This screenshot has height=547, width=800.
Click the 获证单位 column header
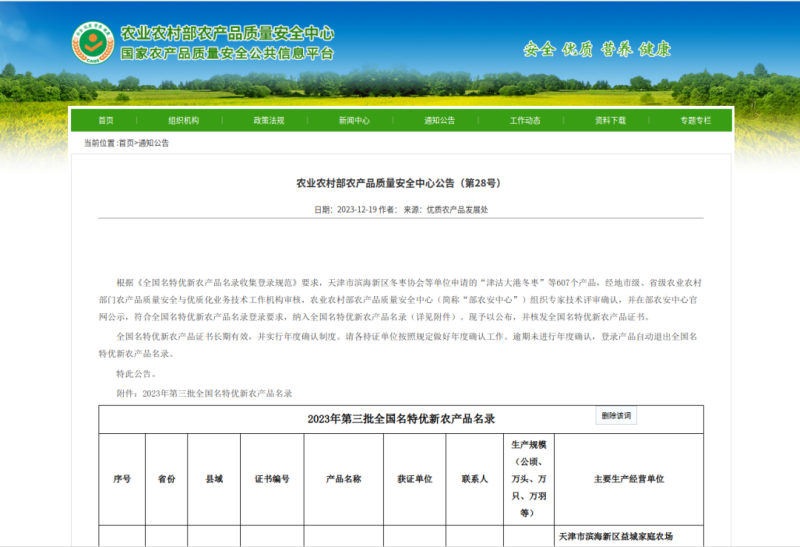point(415,479)
